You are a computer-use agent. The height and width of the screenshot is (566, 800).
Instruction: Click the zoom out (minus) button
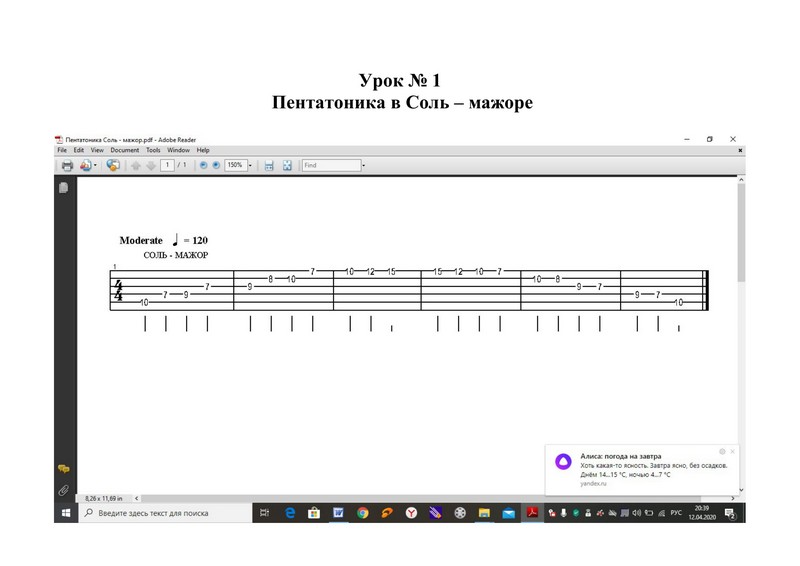[x=203, y=165]
